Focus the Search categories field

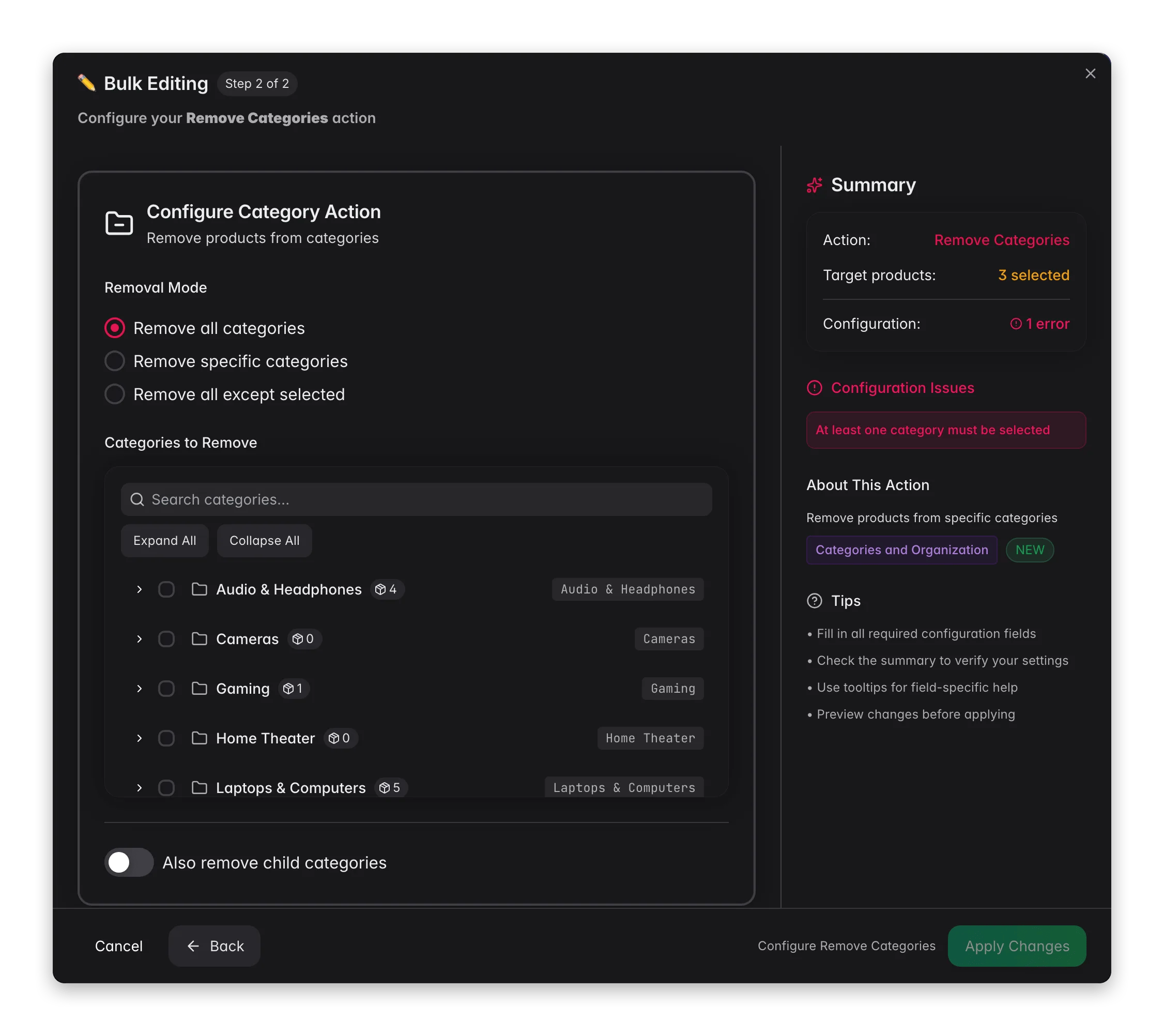pyautogui.click(x=416, y=499)
